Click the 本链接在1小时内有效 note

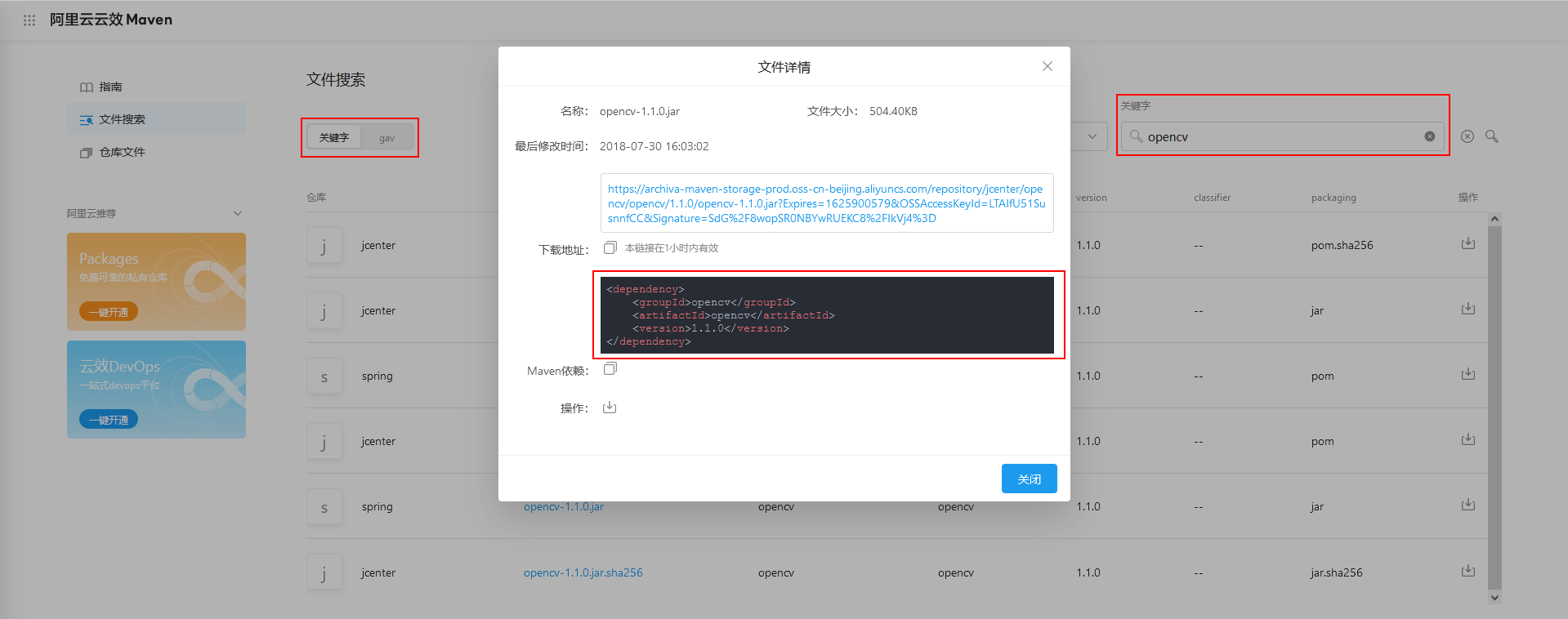[672, 248]
